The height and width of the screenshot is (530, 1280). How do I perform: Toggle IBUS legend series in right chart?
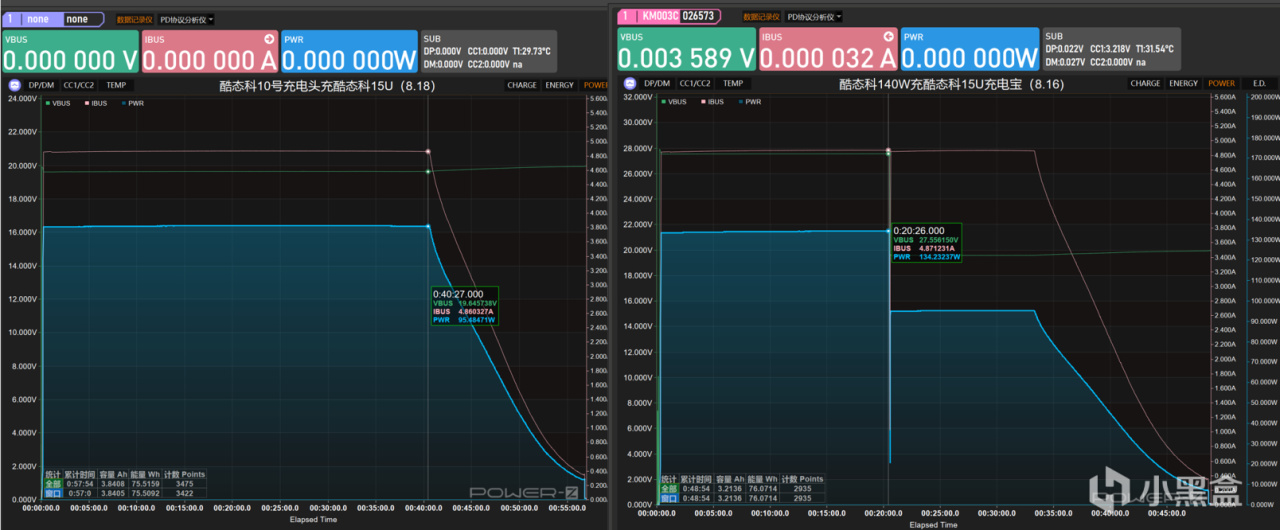712,102
